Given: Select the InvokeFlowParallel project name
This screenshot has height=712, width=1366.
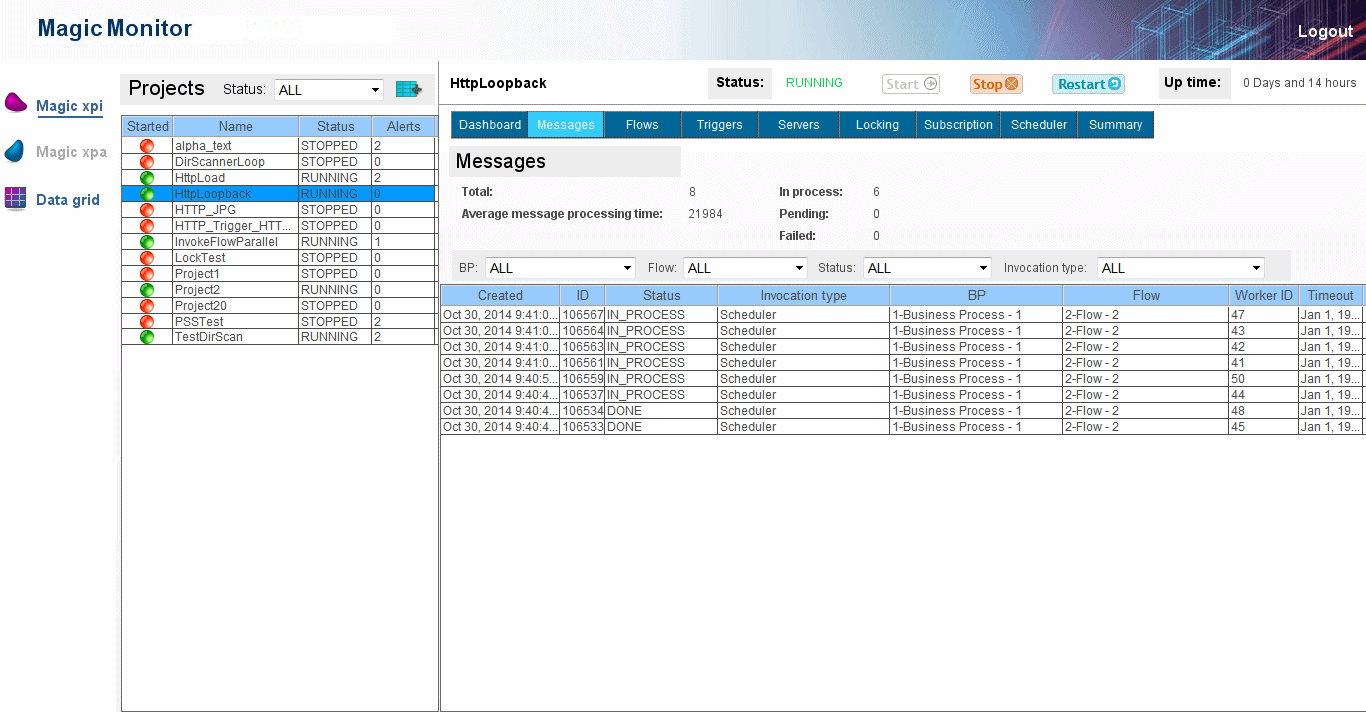Looking at the screenshot, I should 226,242.
